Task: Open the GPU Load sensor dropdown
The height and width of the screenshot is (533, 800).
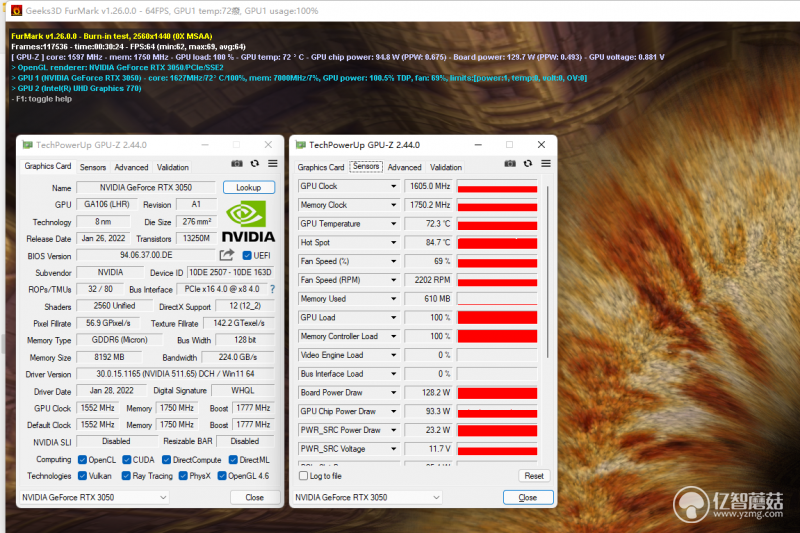Action: tap(393, 317)
